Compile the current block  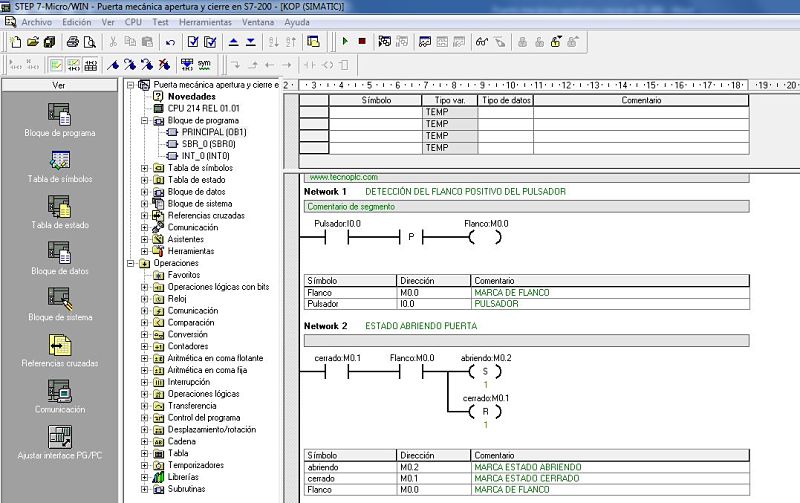pyautogui.click(x=193, y=42)
